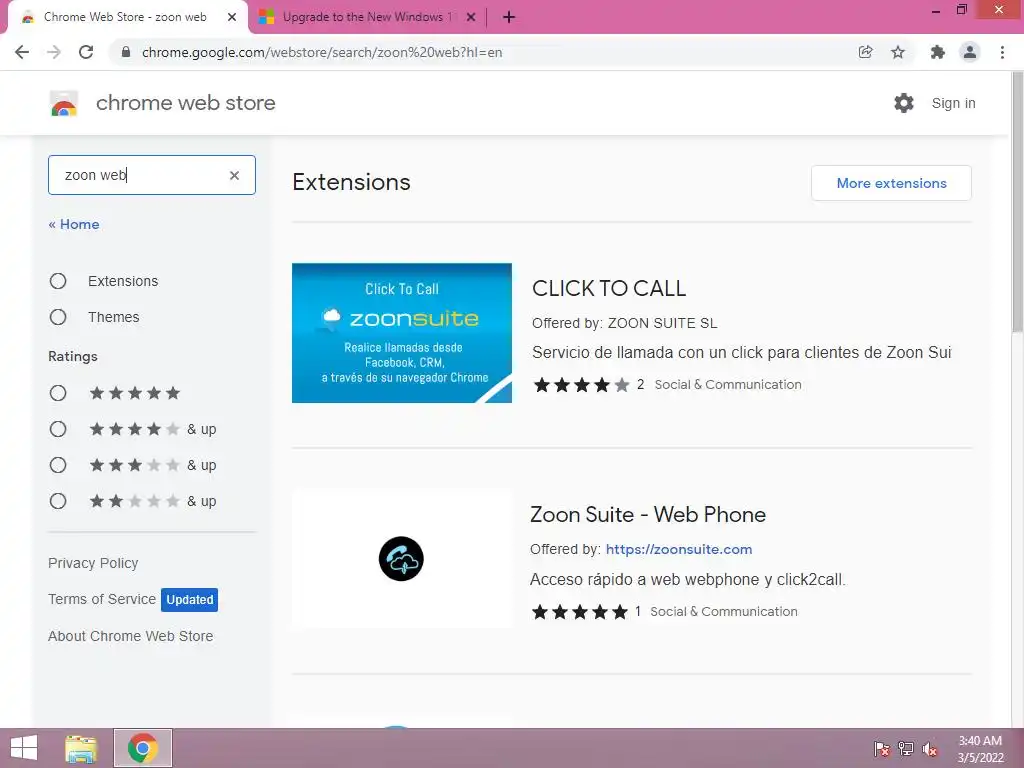1024x768 pixels.
Task: Click the Extensions section heading
Action: (351, 182)
